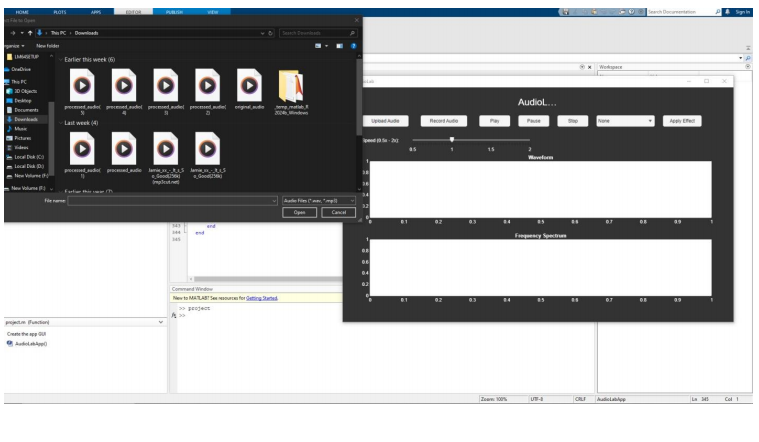Open the Getting Started link
The width and height of the screenshot is (759, 442).
[x=261, y=298]
